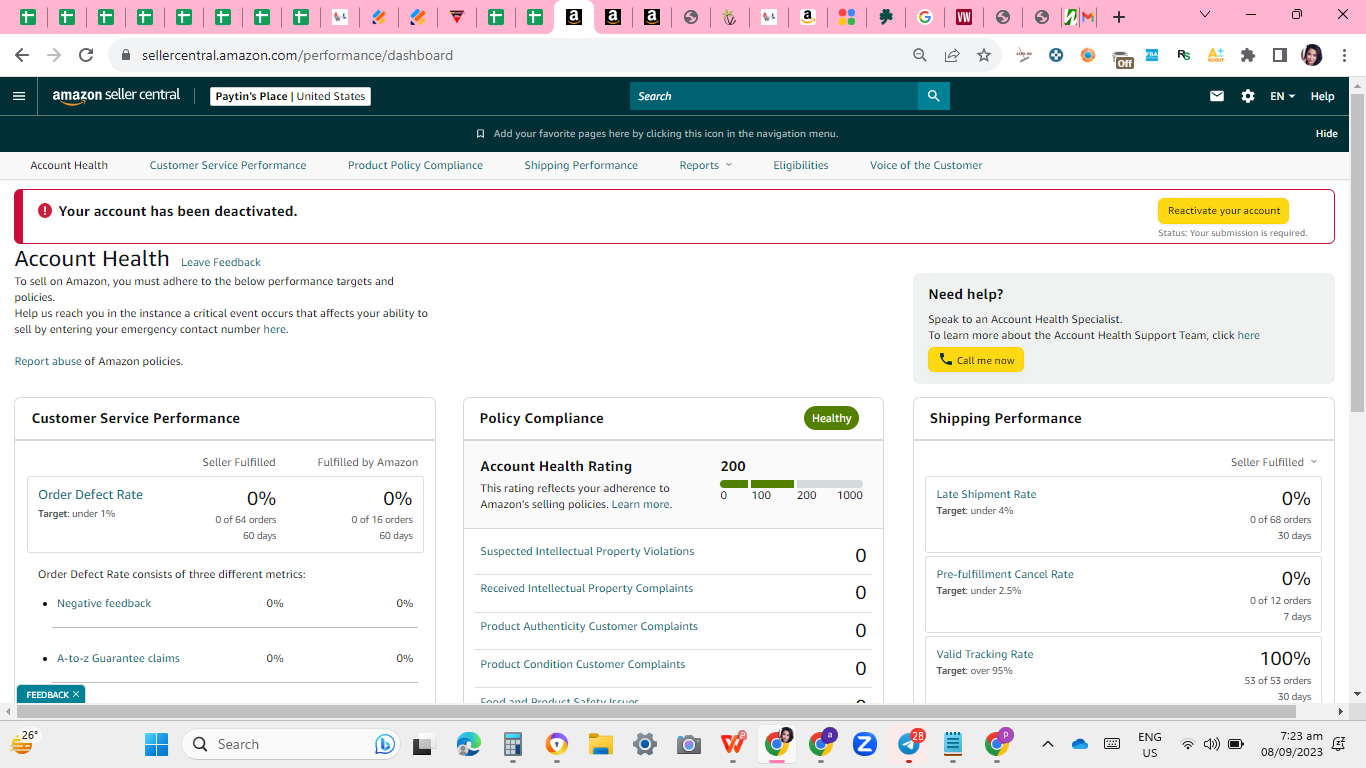Open the Chrome profile avatar
Screen dimensions: 1366x768
pos(1312,55)
